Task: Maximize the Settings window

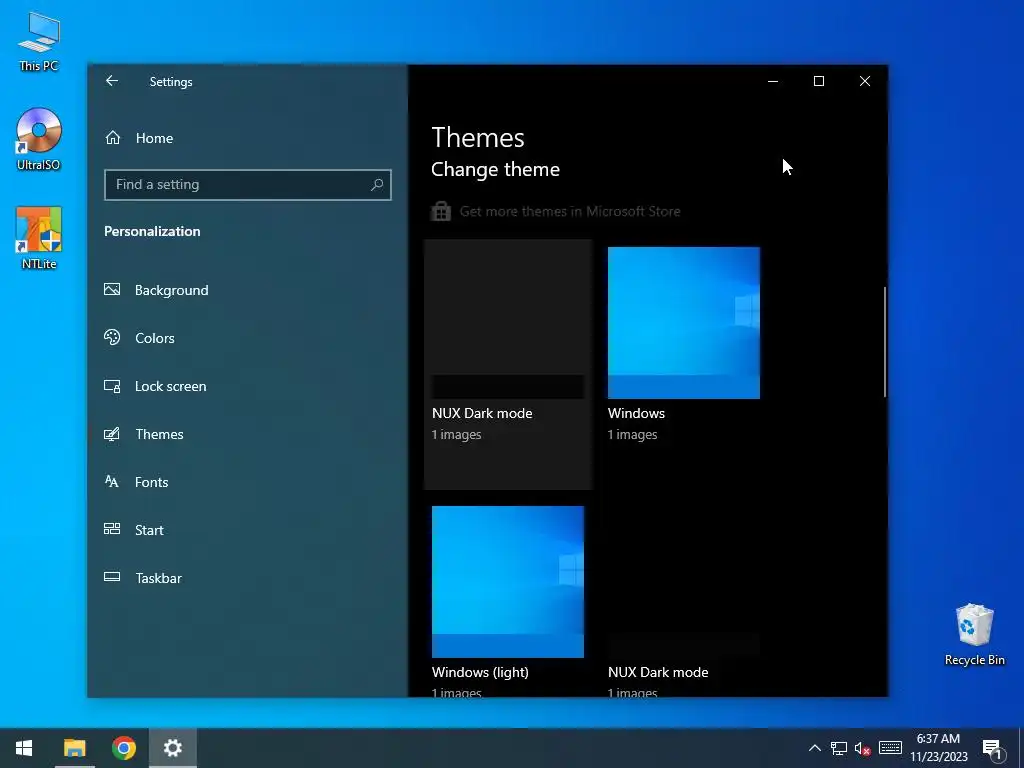Action: click(818, 81)
